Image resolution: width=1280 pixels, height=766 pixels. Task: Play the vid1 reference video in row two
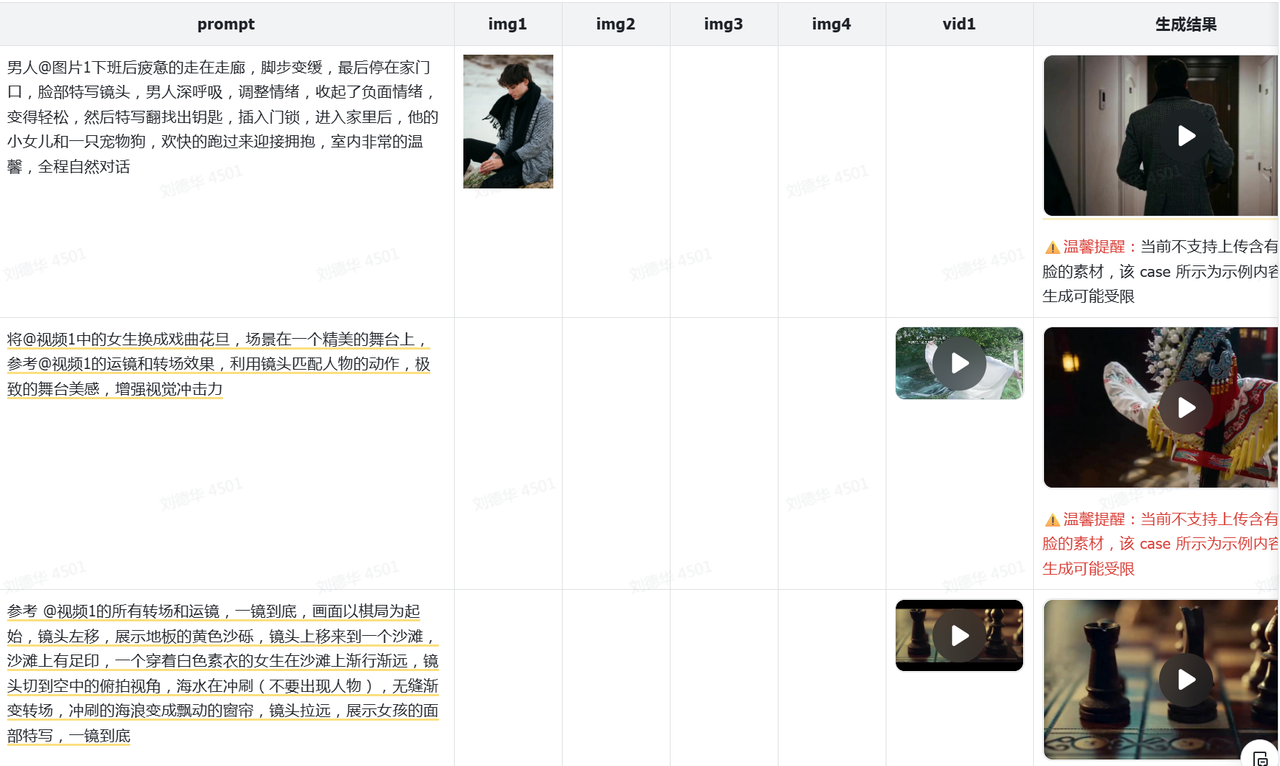(x=959, y=363)
